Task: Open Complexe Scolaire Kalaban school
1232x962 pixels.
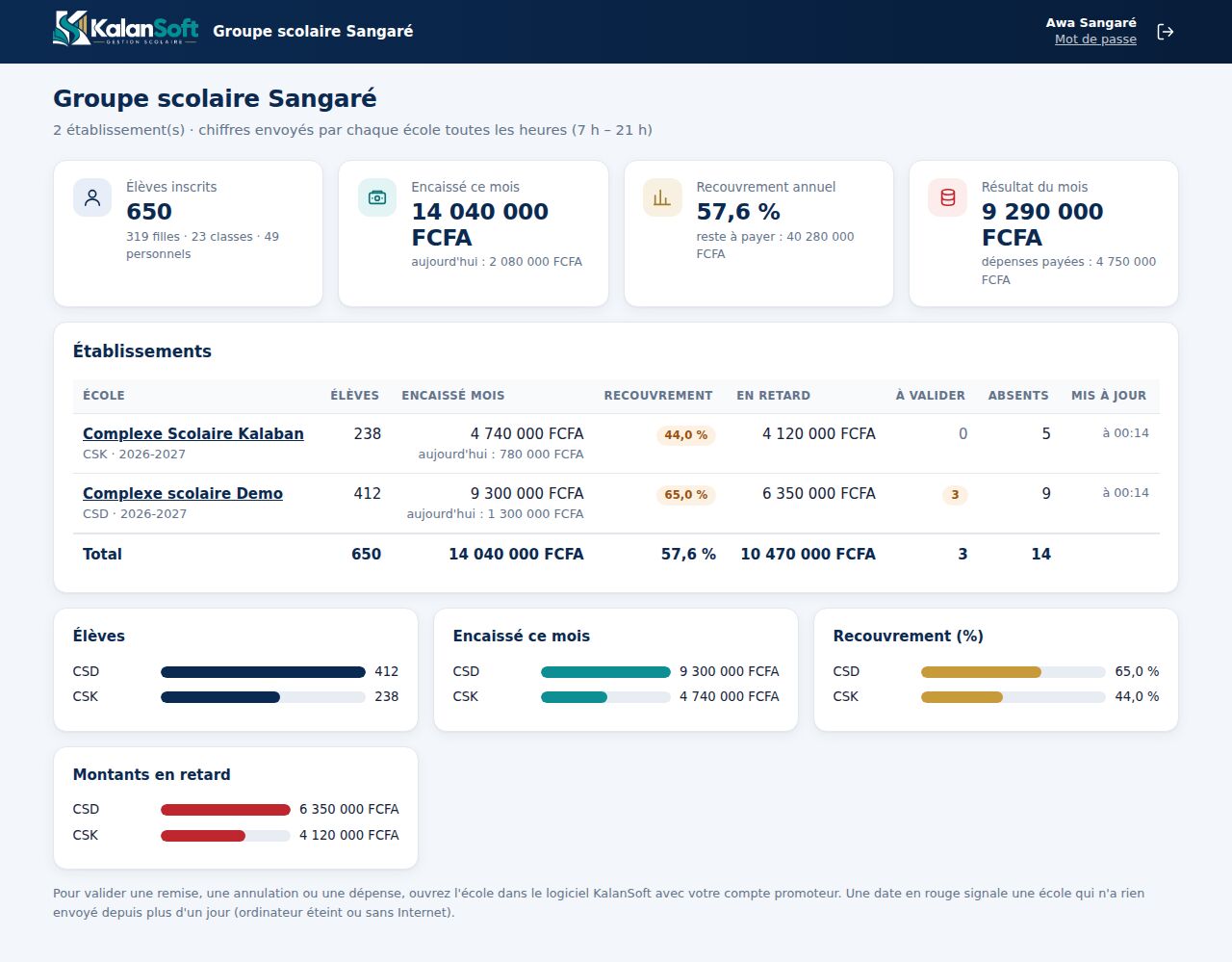Action: click(193, 433)
